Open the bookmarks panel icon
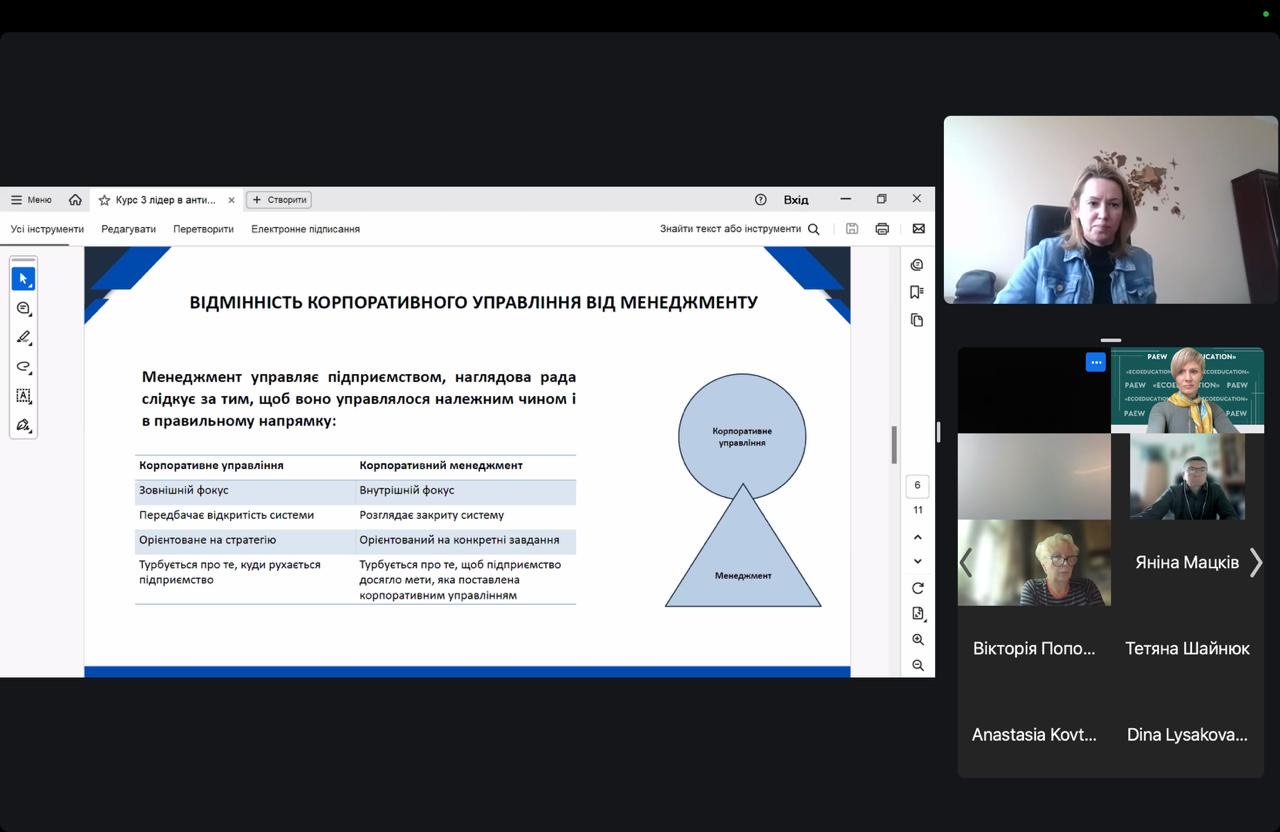Viewport: 1280px width, 832px height. click(917, 292)
